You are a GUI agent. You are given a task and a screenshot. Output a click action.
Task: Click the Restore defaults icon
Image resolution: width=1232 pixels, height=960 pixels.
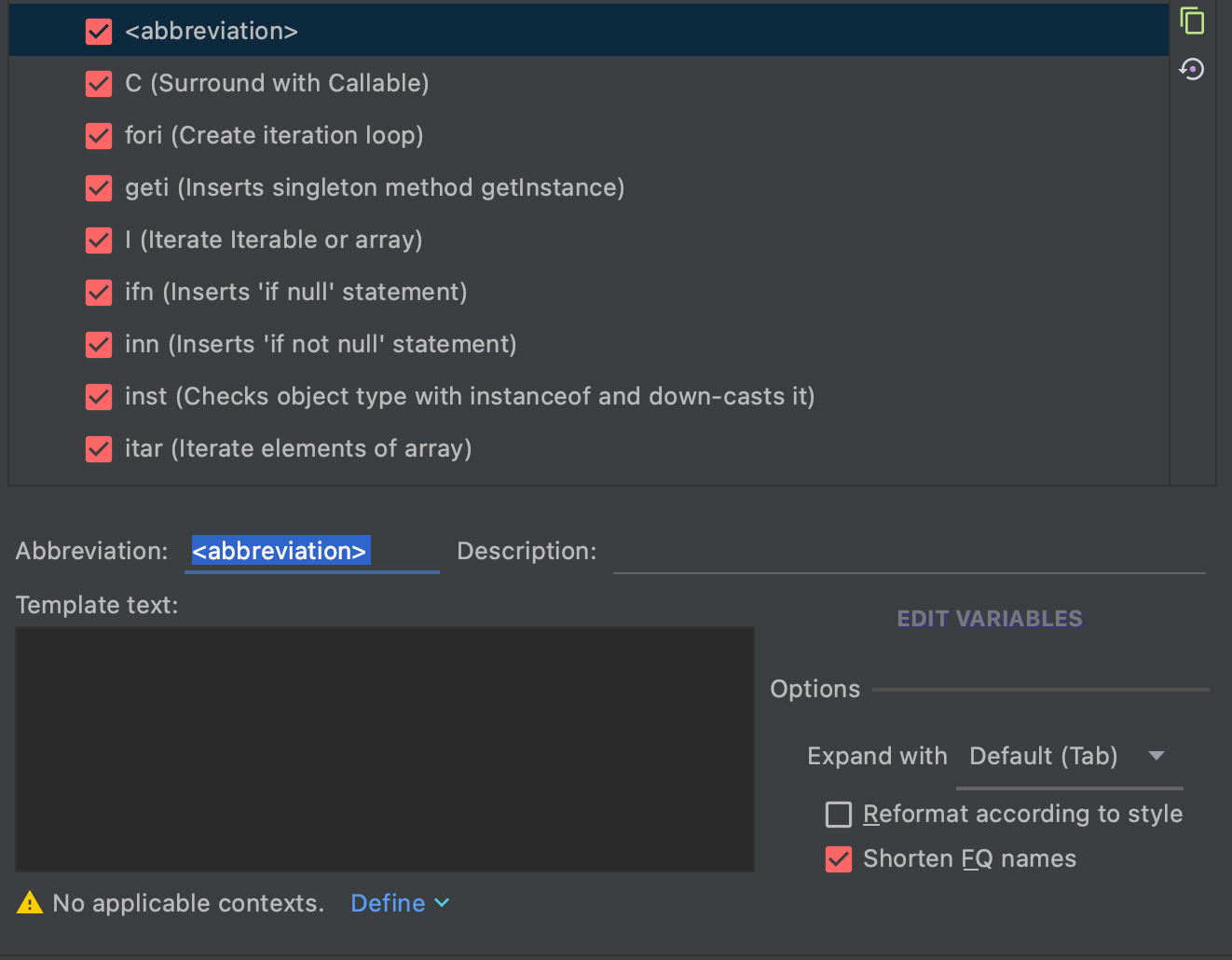coord(1192,69)
